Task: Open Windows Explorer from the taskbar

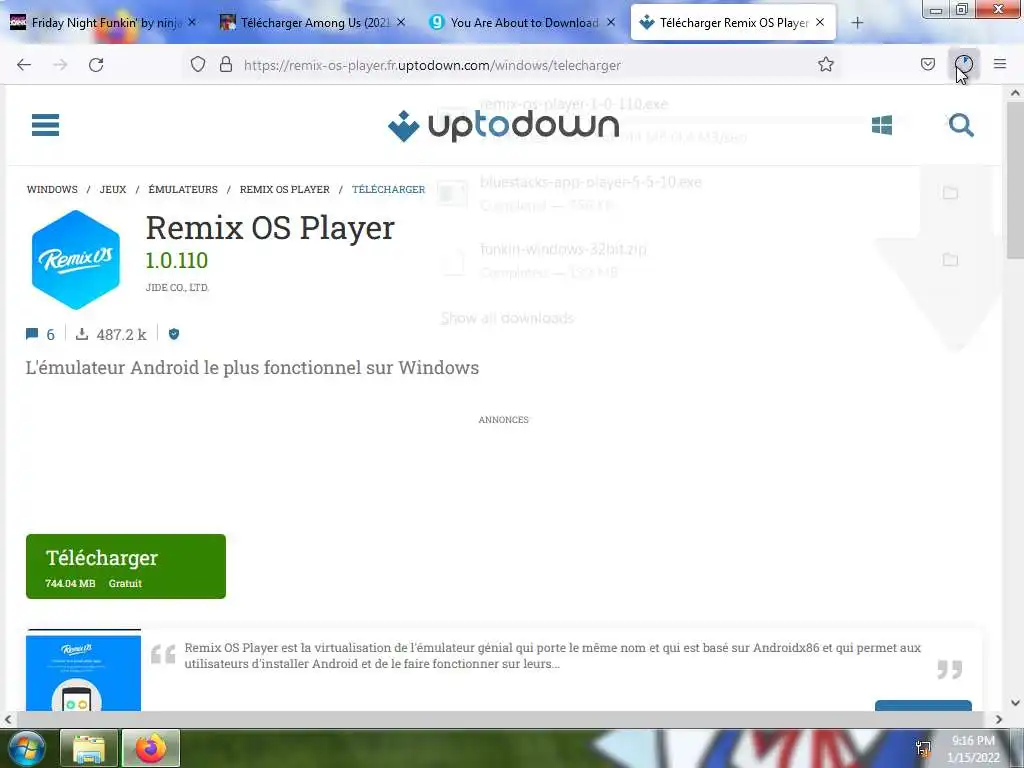Action: pos(89,748)
